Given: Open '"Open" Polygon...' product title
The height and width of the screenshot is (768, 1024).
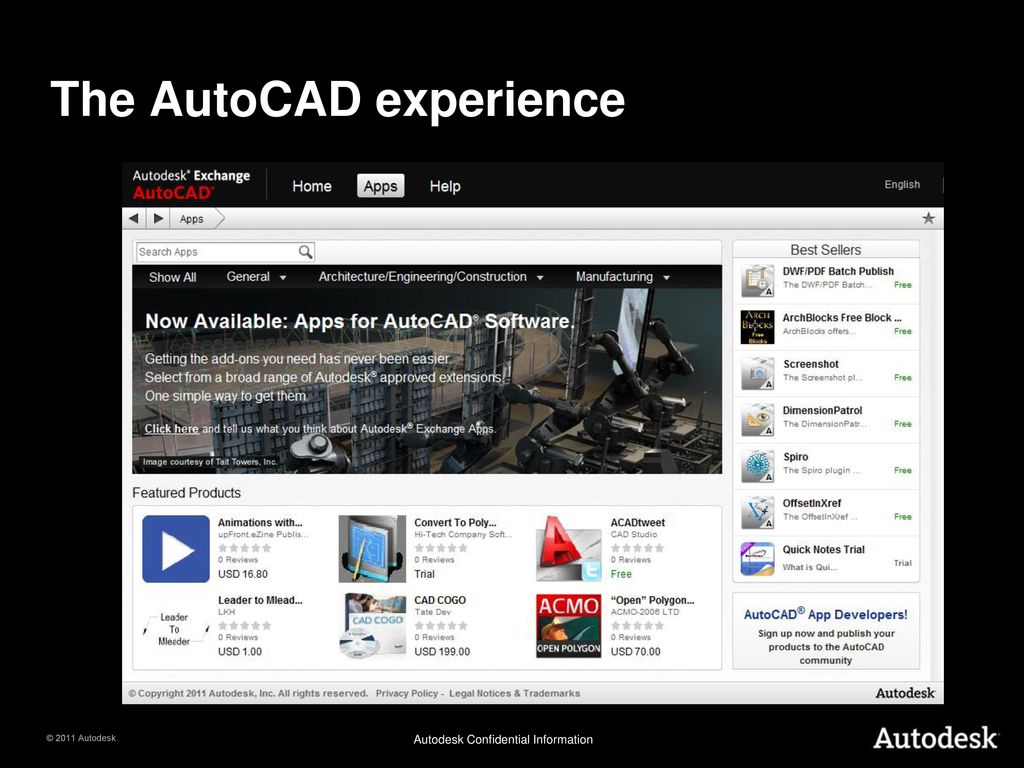Looking at the screenshot, I should 652,600.
